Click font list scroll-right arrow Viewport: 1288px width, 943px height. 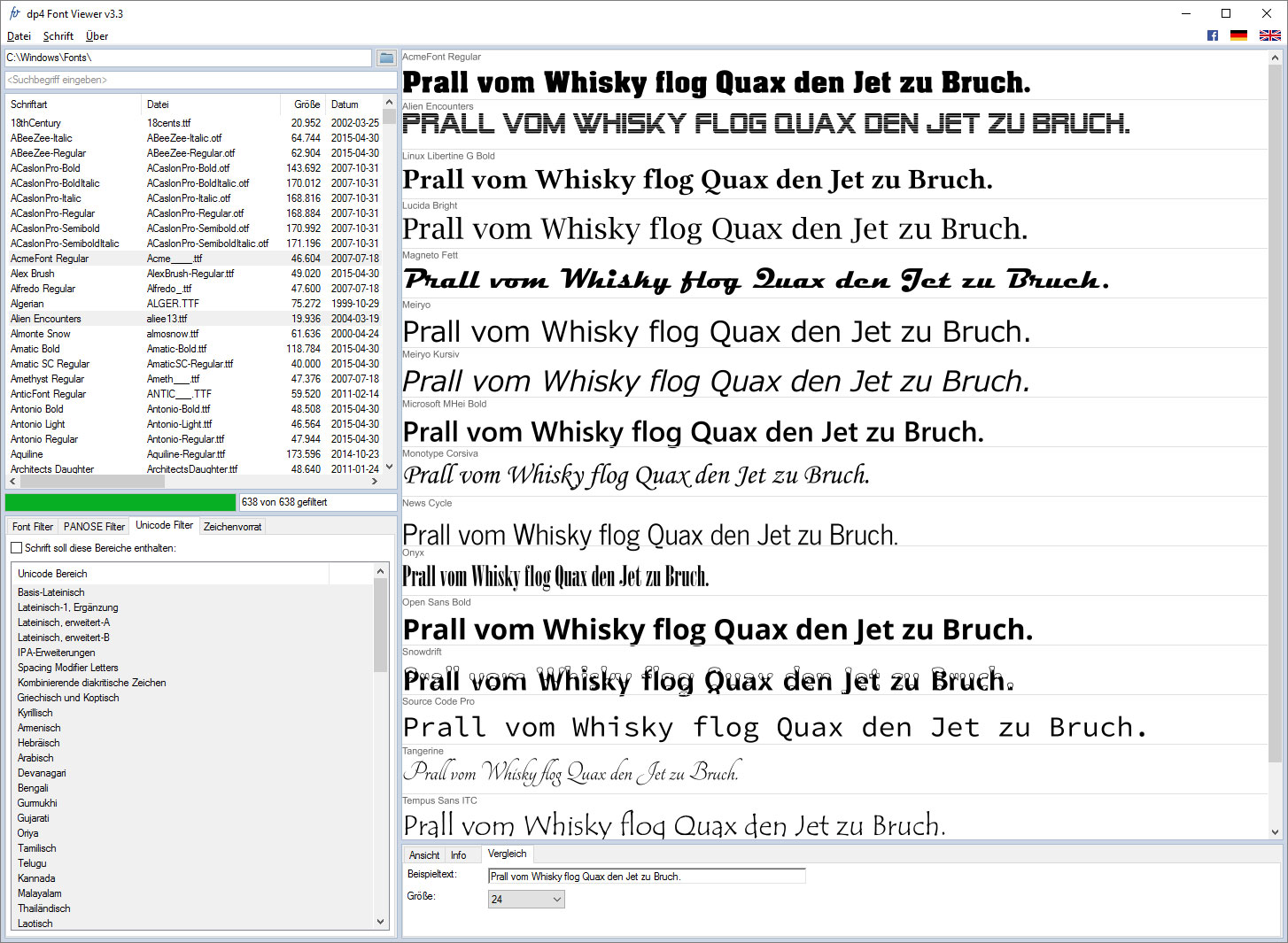375,482
